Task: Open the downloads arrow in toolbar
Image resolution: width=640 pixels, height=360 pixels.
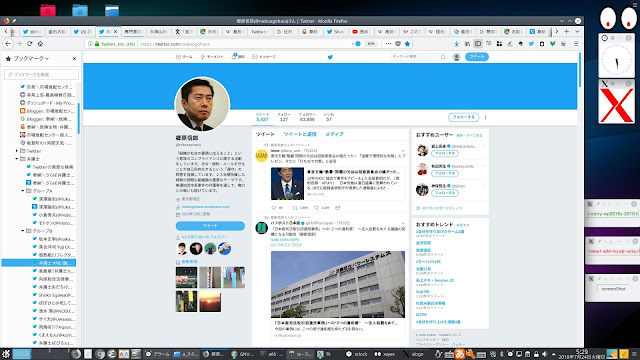Action: pos(456,44)
